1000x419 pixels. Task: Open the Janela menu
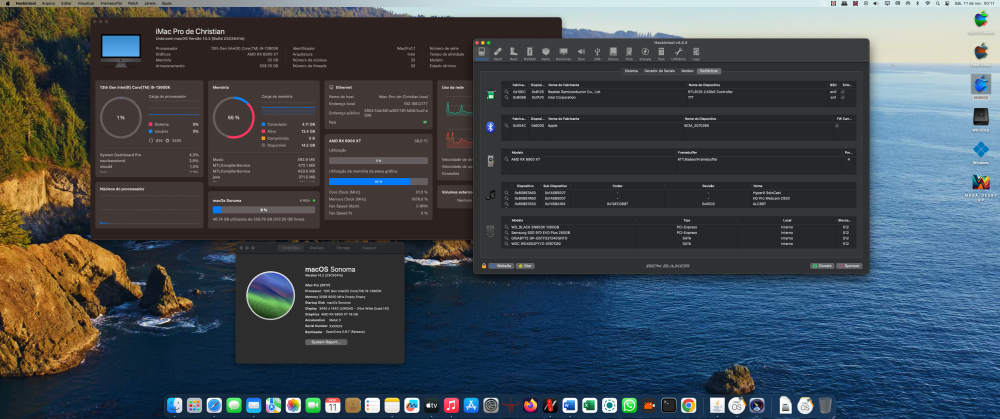point(151,3)
